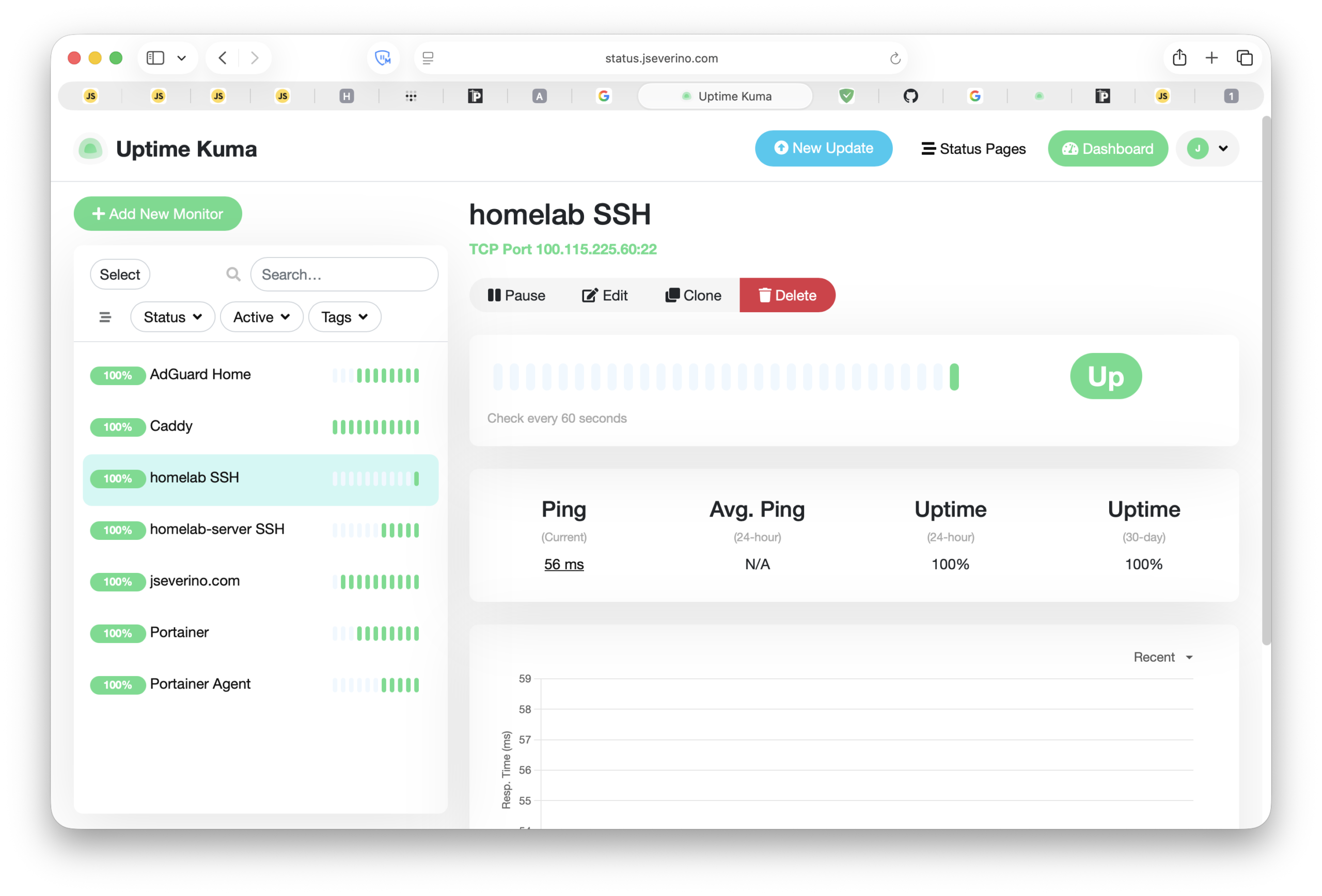The height and width of the screenshot is (896, 1322).
Task: Reload the page with the refresh icon
Action: [895, 58]
